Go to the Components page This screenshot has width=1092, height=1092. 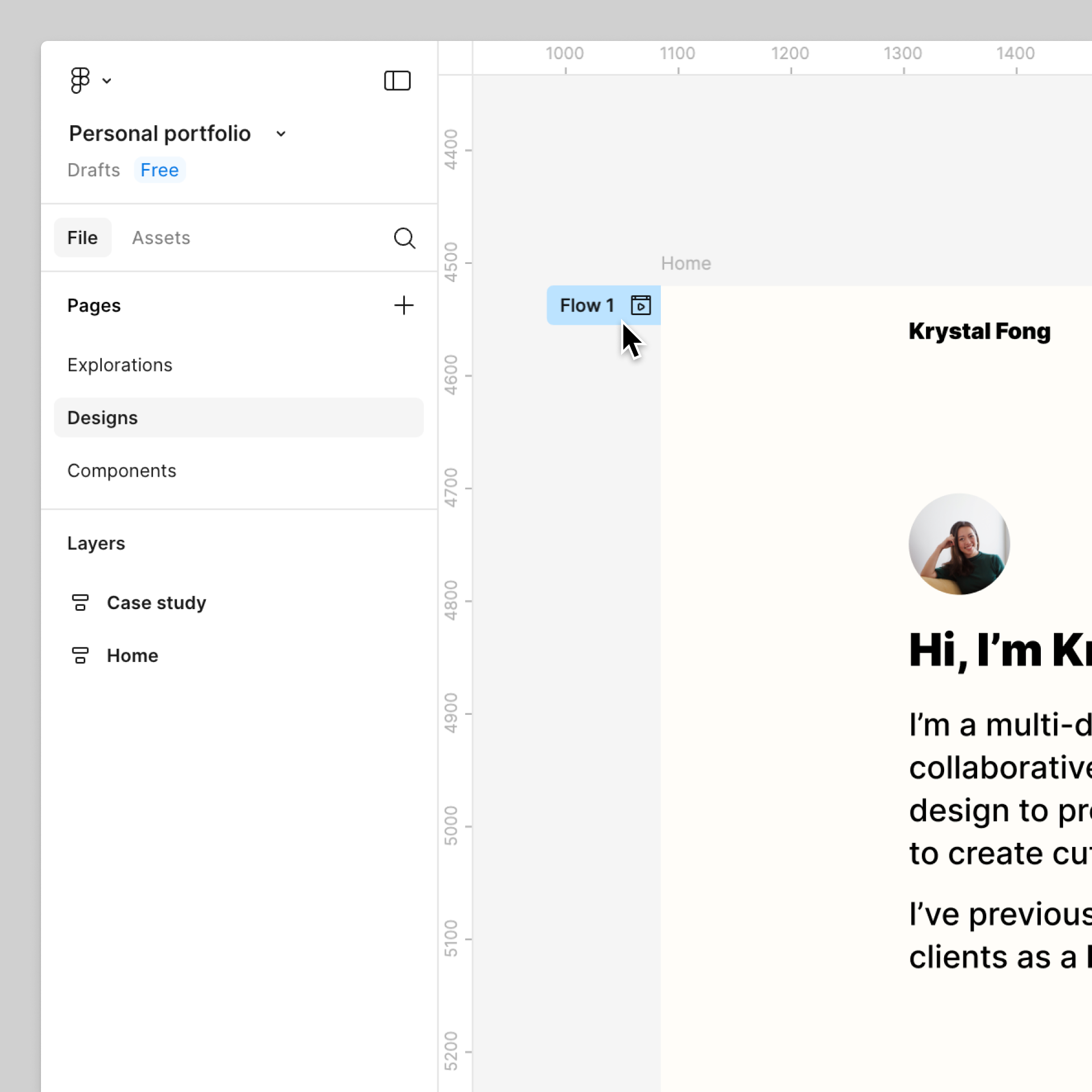[x=122, y=471]
